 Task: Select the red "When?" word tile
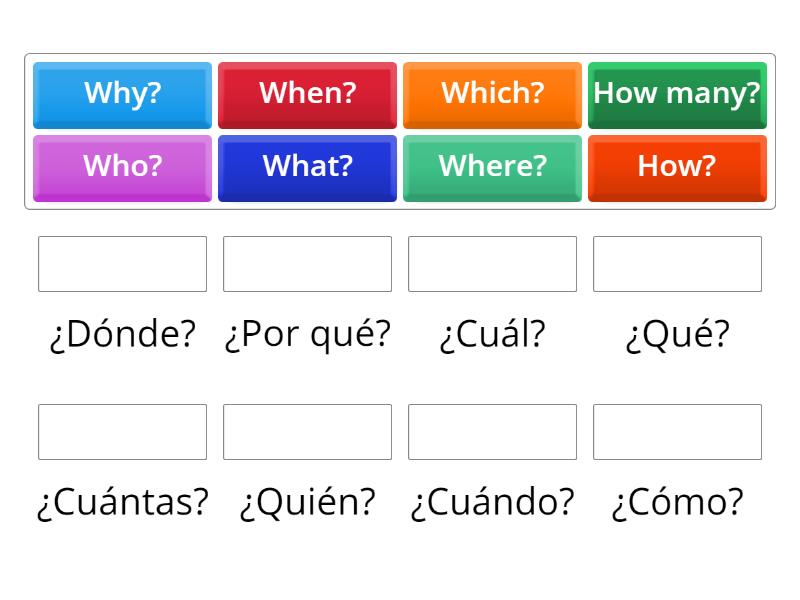[x=307, y=93]
